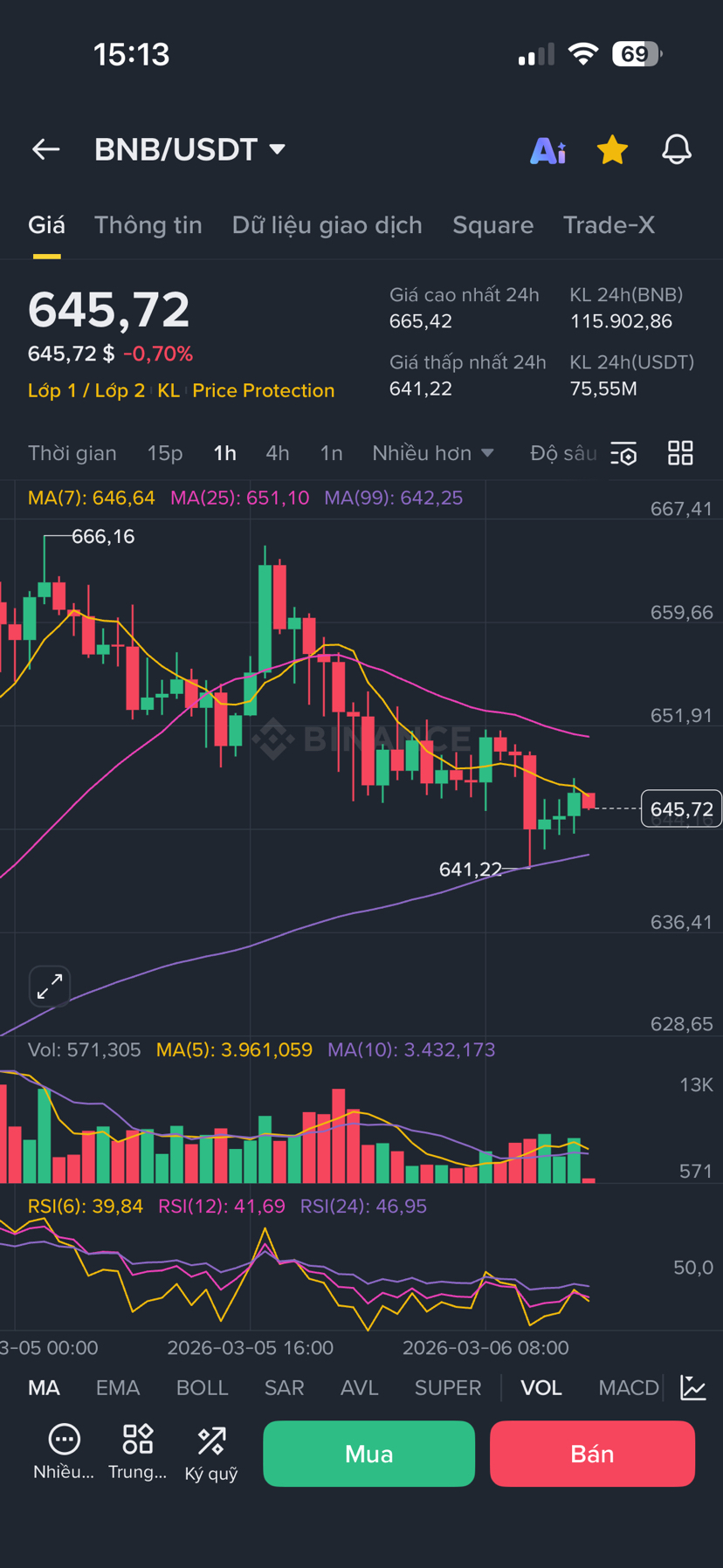
Task: Tap the status bar clock 15:13
Action: [131, 54]
